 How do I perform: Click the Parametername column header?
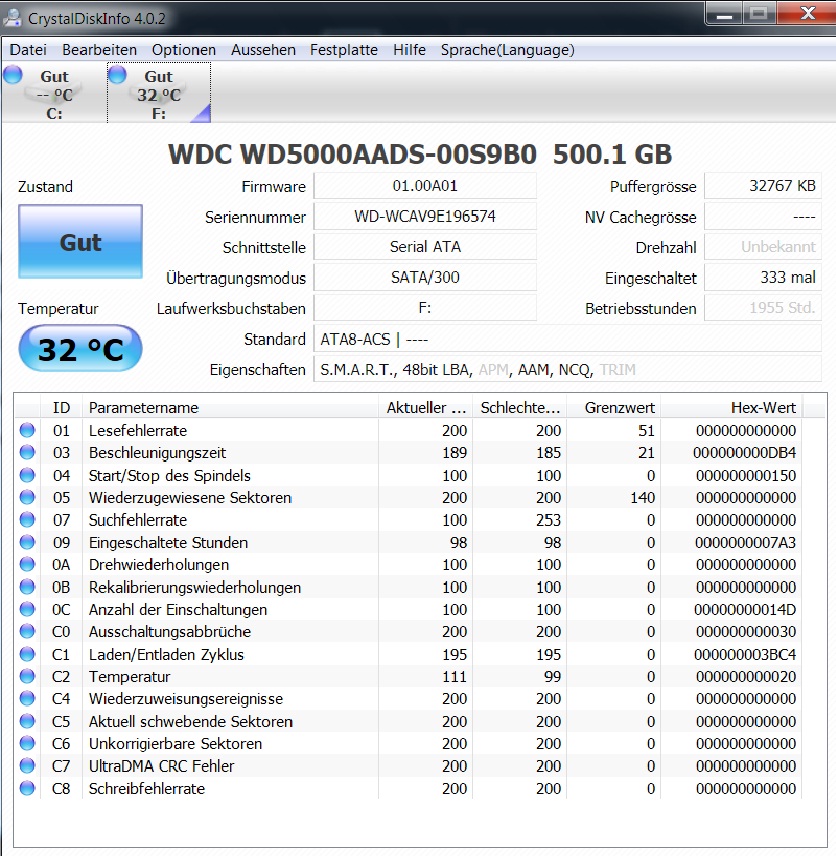tap(230, 407)
